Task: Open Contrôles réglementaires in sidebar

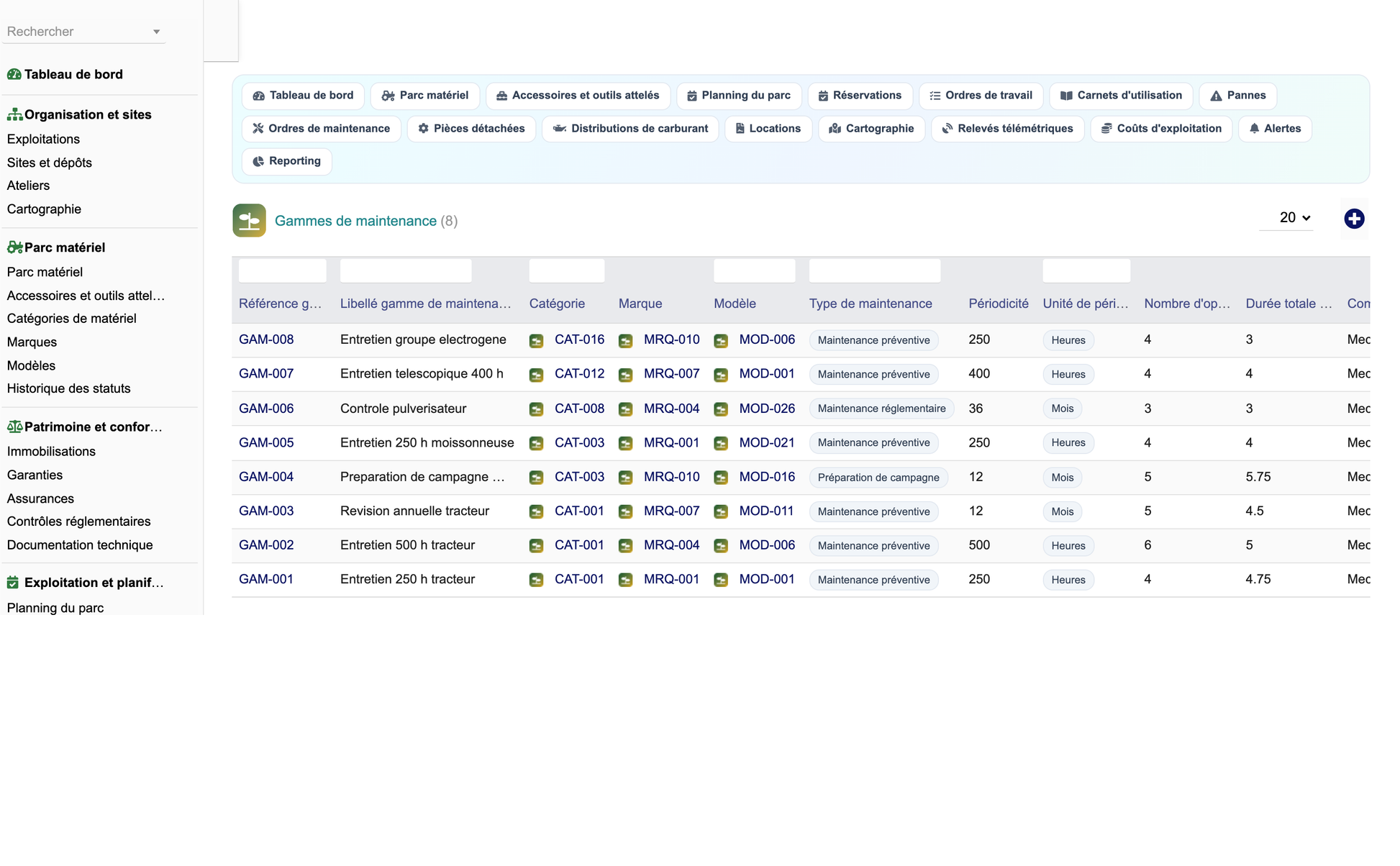Action: click(78, 521)
